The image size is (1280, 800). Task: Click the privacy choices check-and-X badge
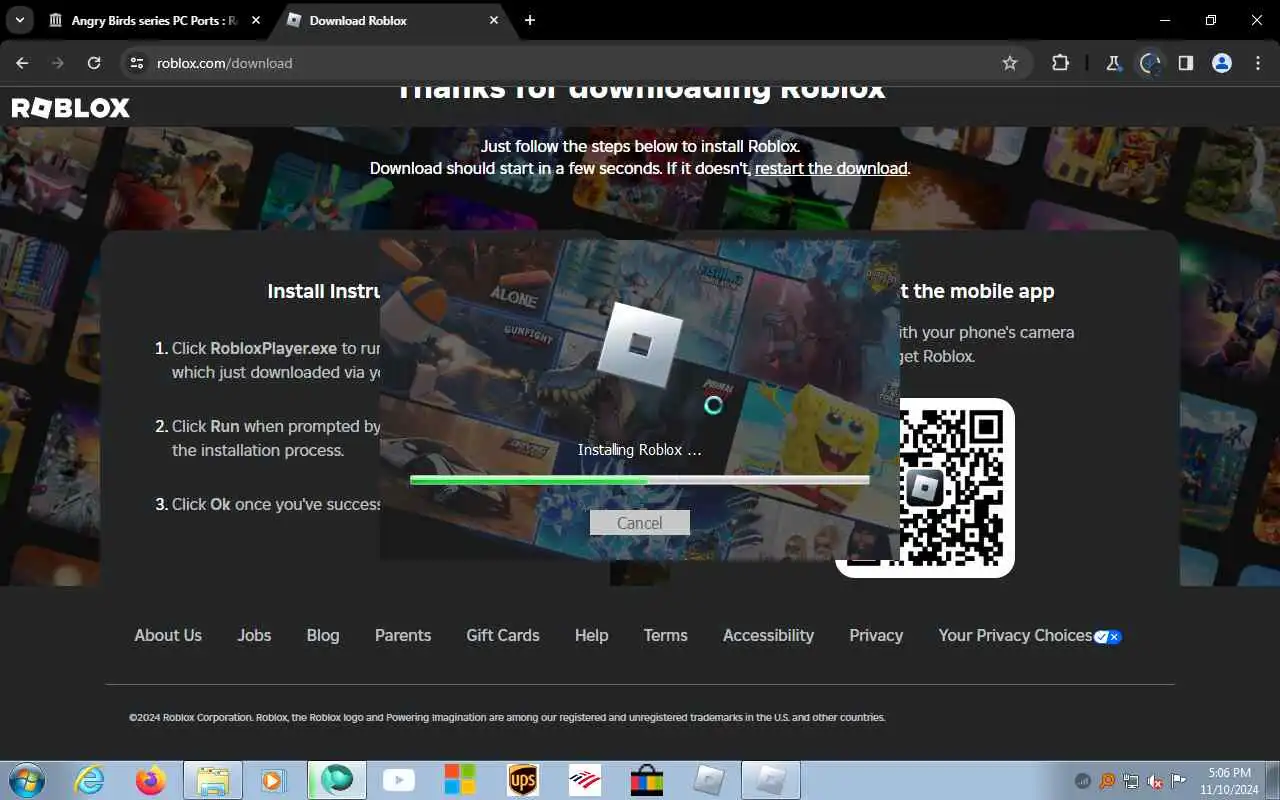(x=1108, y=637)
